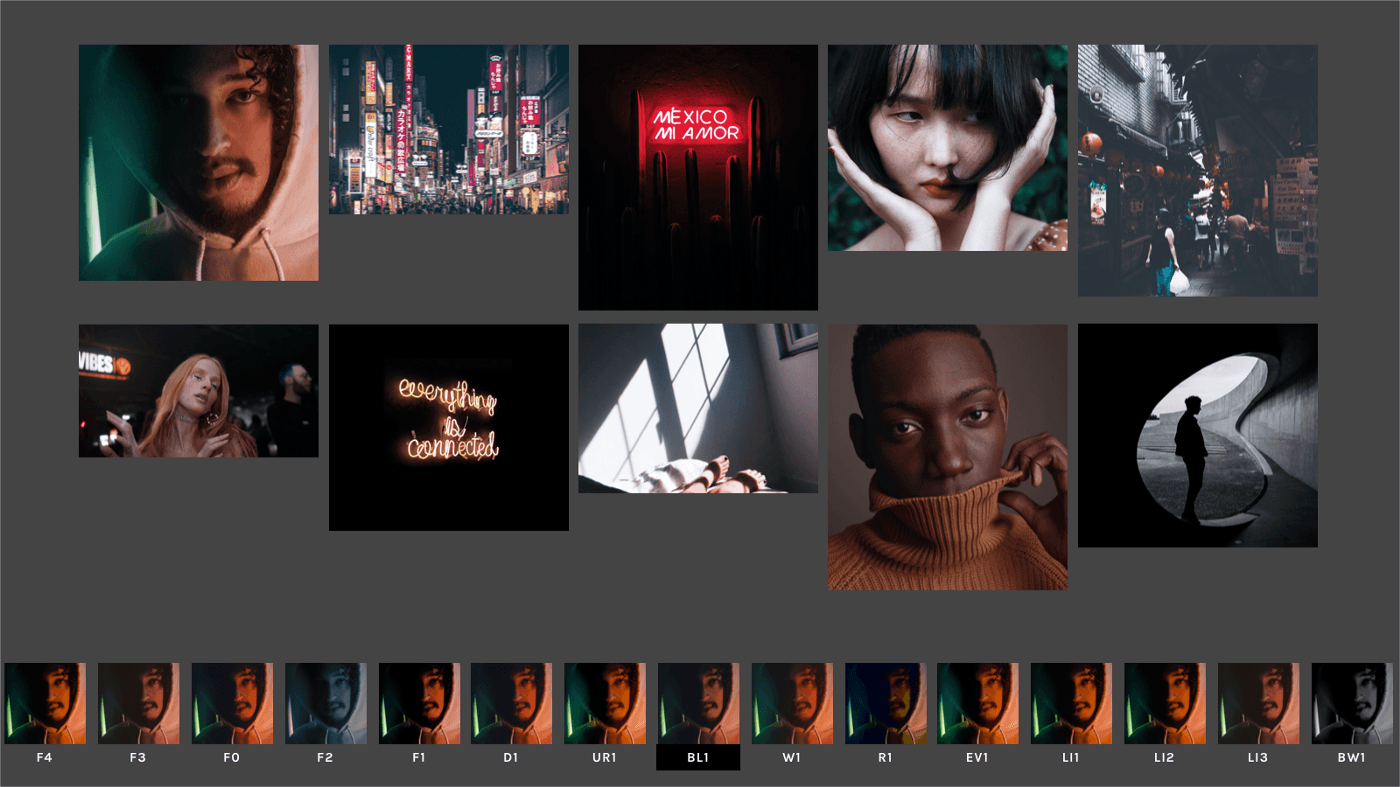Apply the F4 filter preset
This screenshot has width=1400, height=787.
click(x=45, y=703)
